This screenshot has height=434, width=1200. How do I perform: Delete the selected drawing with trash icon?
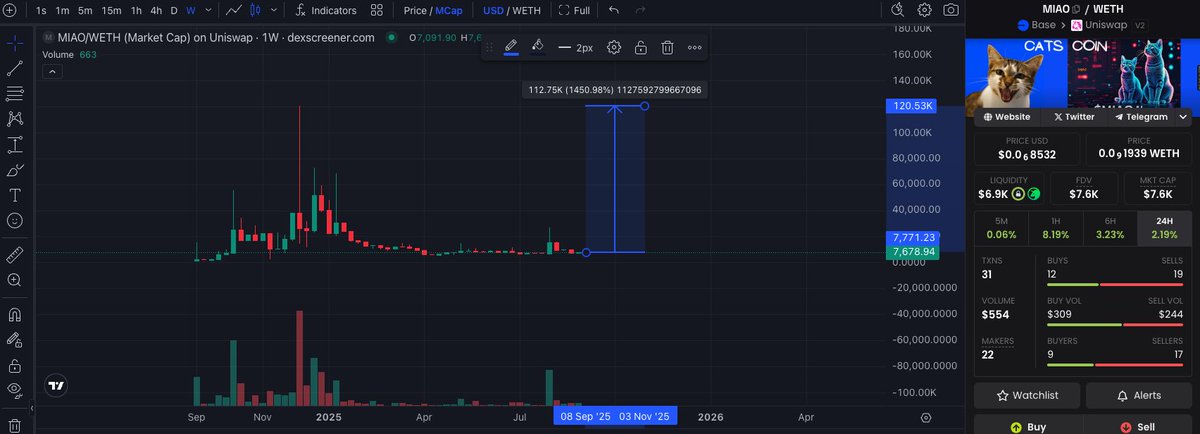click(x=667, y=47)
